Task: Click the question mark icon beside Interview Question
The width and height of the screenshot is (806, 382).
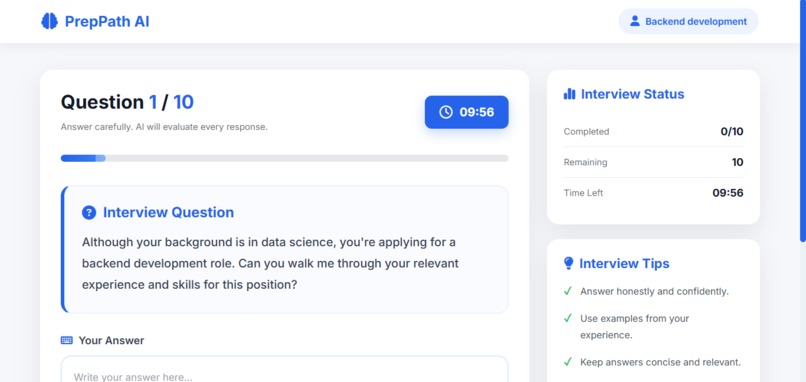Action: [x=89, y=212]
